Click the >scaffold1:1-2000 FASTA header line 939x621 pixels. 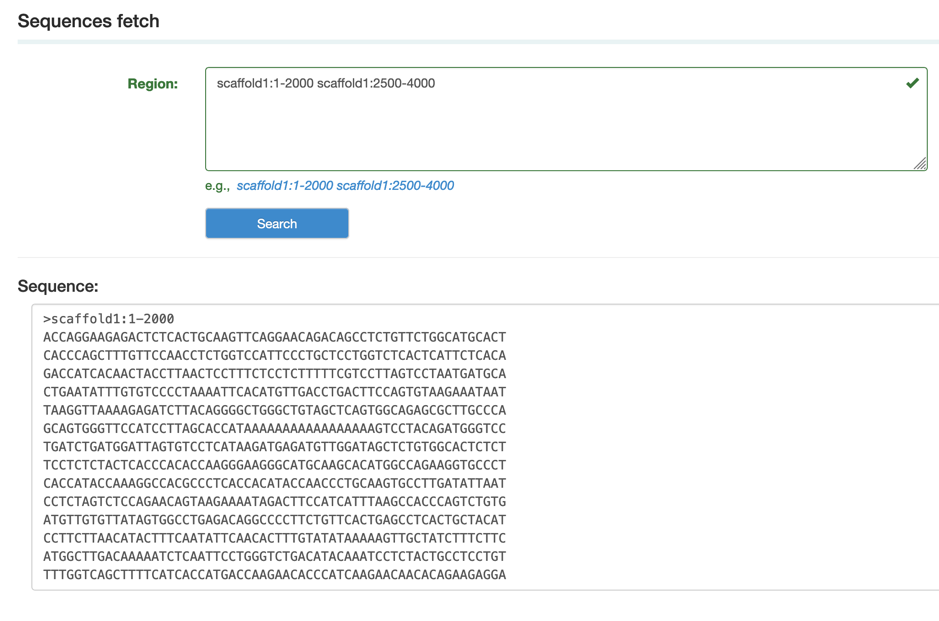[x=109, y=319]
